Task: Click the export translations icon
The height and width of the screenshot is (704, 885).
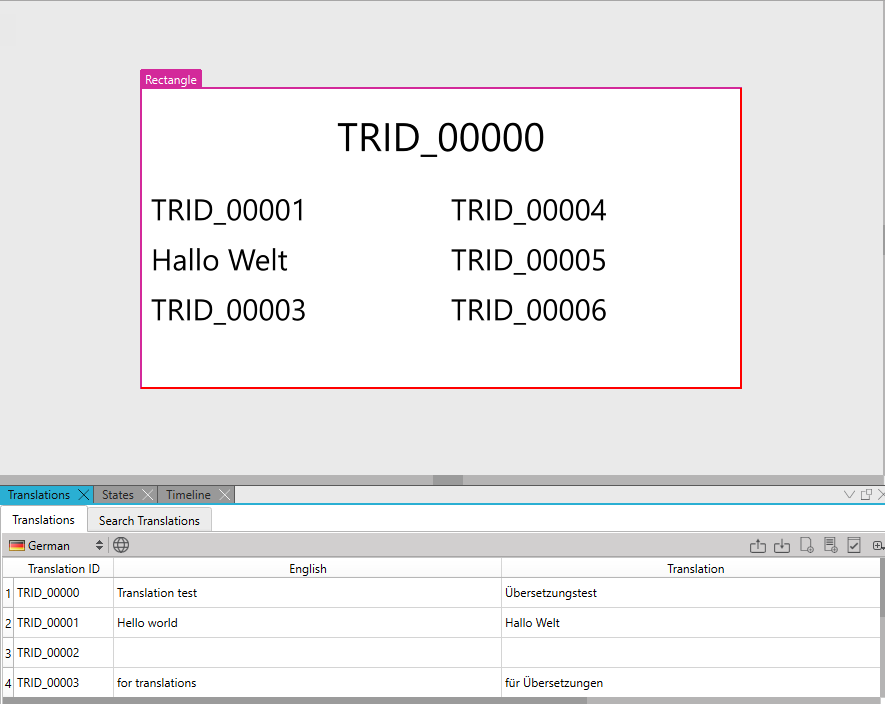Action: click(758, 546)
